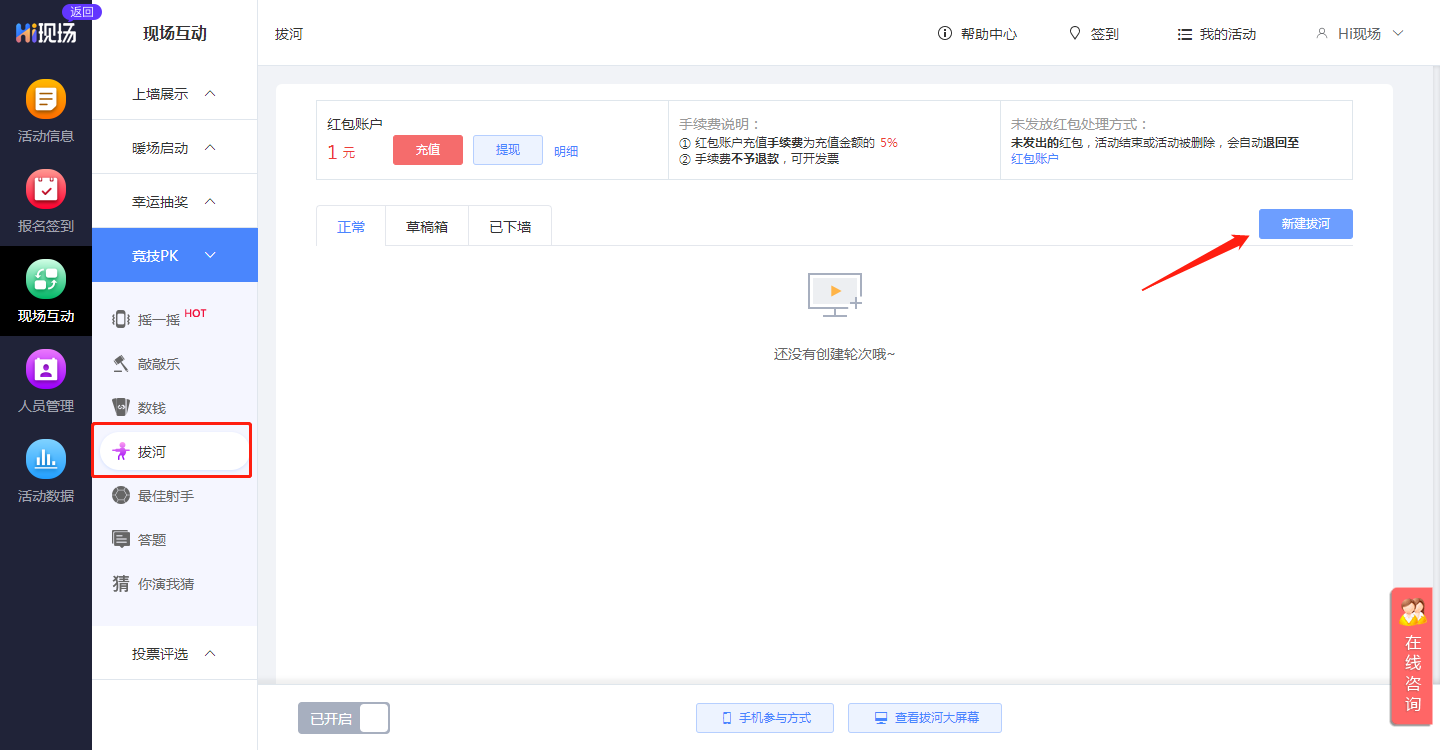
Task: Open the 敲敲乐 hammer game
Action: coord(158,364)
